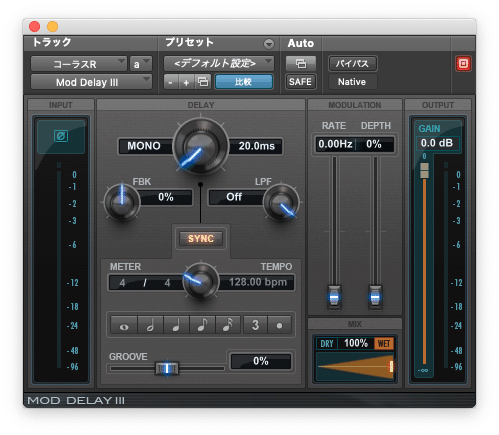The image size is (499, 435).
Task: Click the red target plug-in button
Action: pyautogui.click(x=463, y=63)
